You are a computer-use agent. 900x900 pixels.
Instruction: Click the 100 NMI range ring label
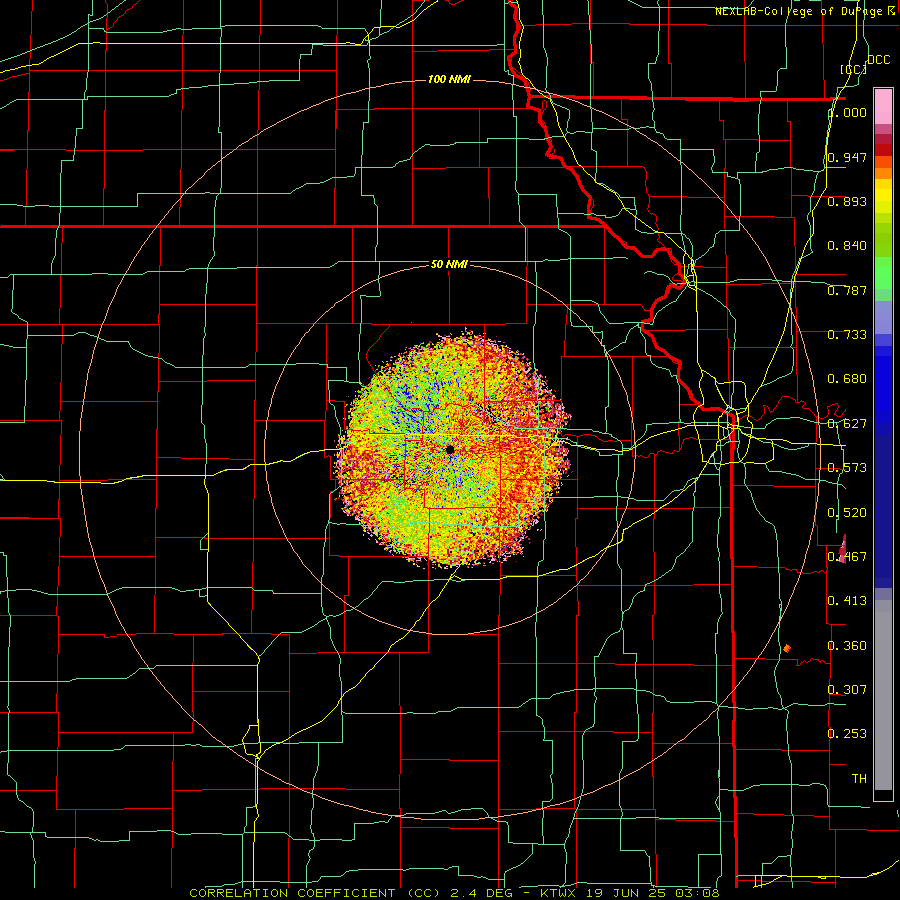(449, 79)
